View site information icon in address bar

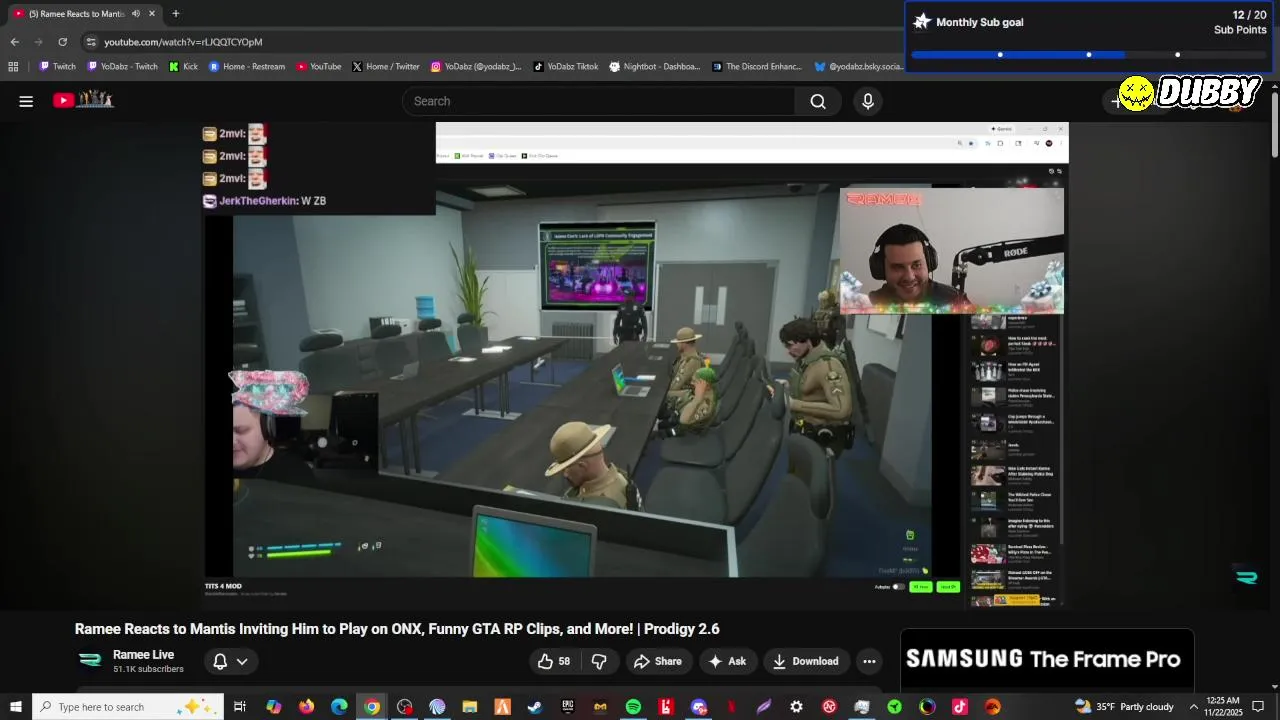[x=91, y=42]
